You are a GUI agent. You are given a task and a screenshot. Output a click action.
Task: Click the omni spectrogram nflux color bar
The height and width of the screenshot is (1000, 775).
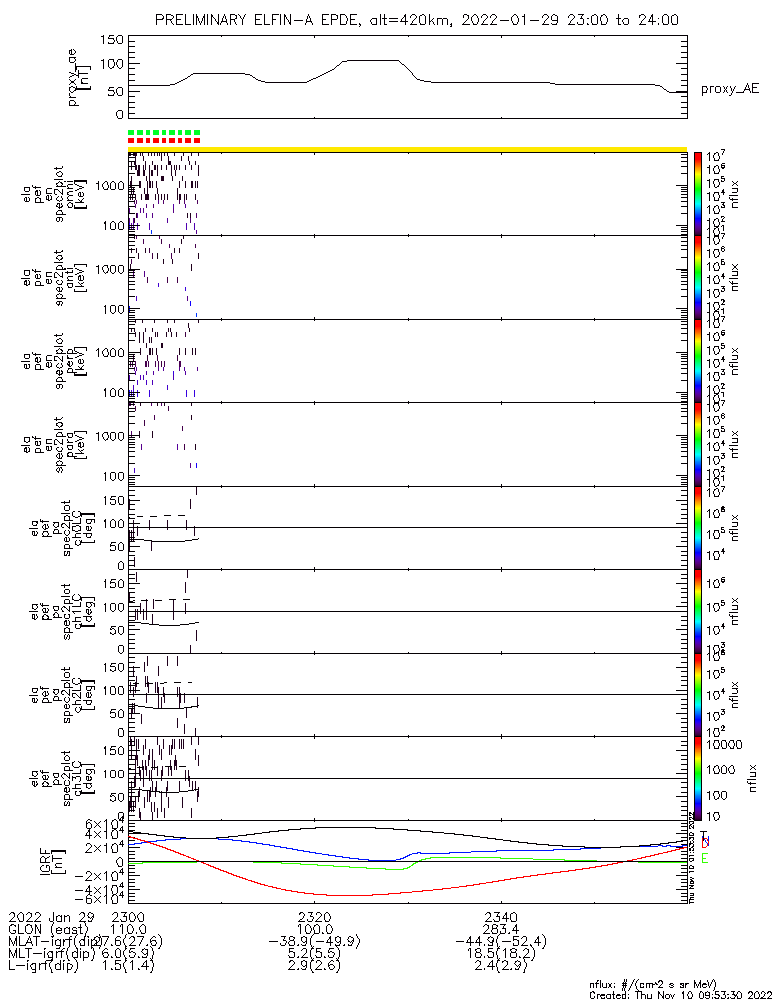click(697, 193)
